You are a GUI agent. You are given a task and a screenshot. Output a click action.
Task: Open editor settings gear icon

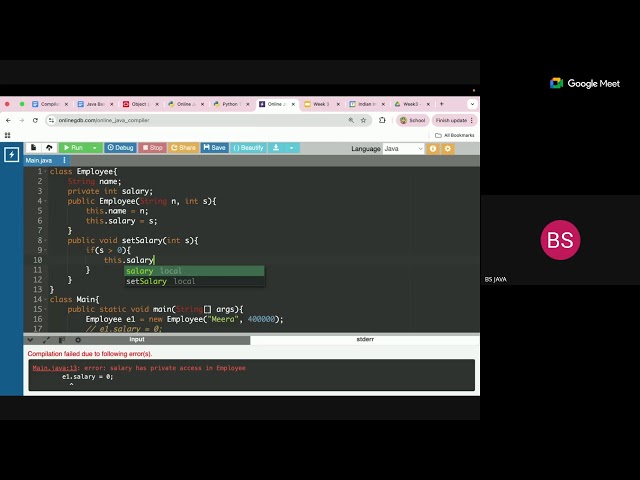tap(448, 149)
